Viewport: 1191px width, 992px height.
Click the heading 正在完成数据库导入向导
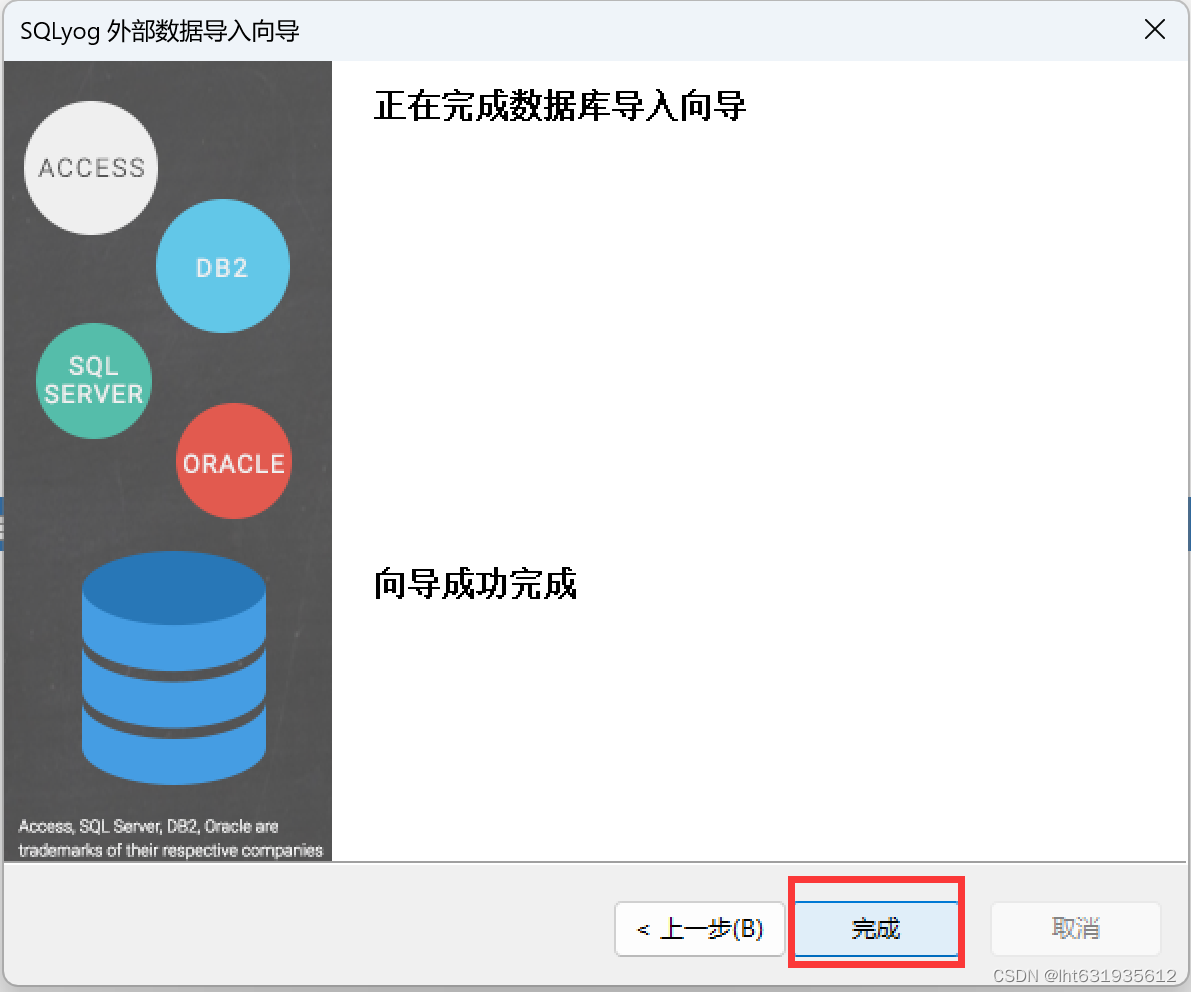561,106
